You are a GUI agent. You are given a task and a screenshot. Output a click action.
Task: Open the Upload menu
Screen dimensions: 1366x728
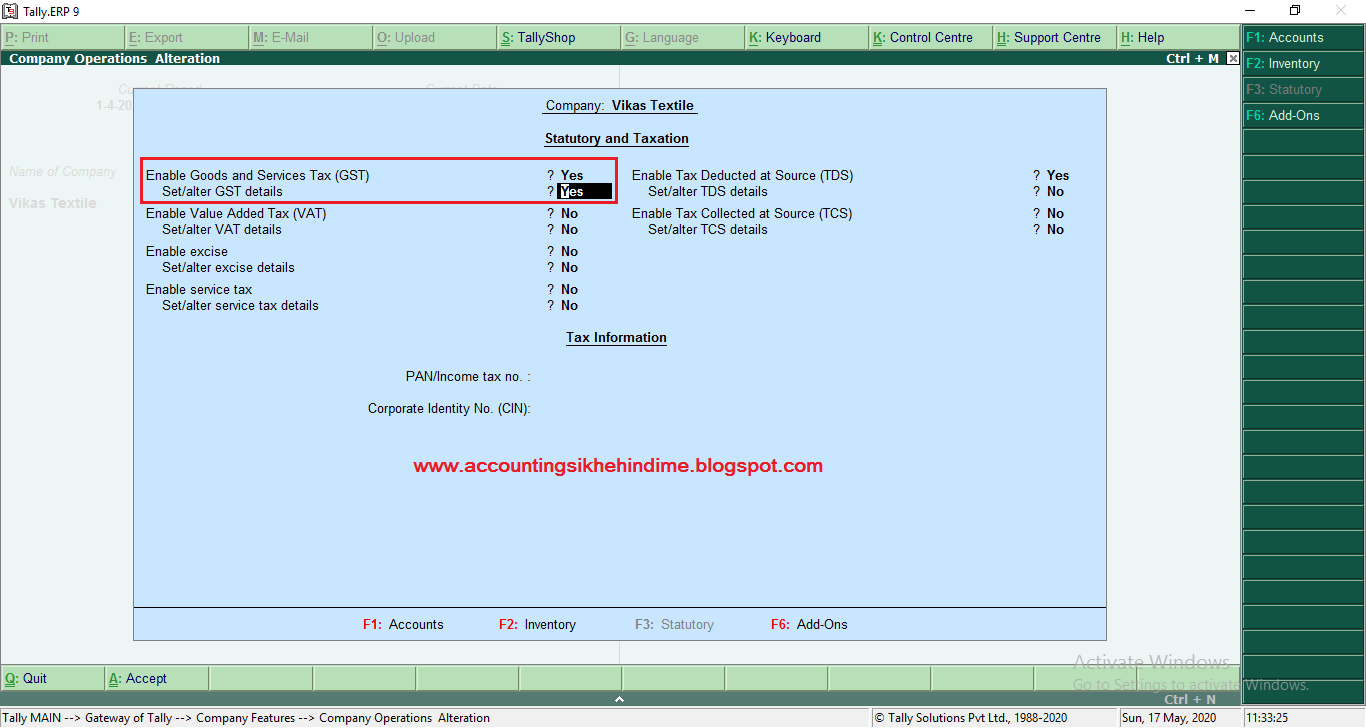tap(434, 37)
